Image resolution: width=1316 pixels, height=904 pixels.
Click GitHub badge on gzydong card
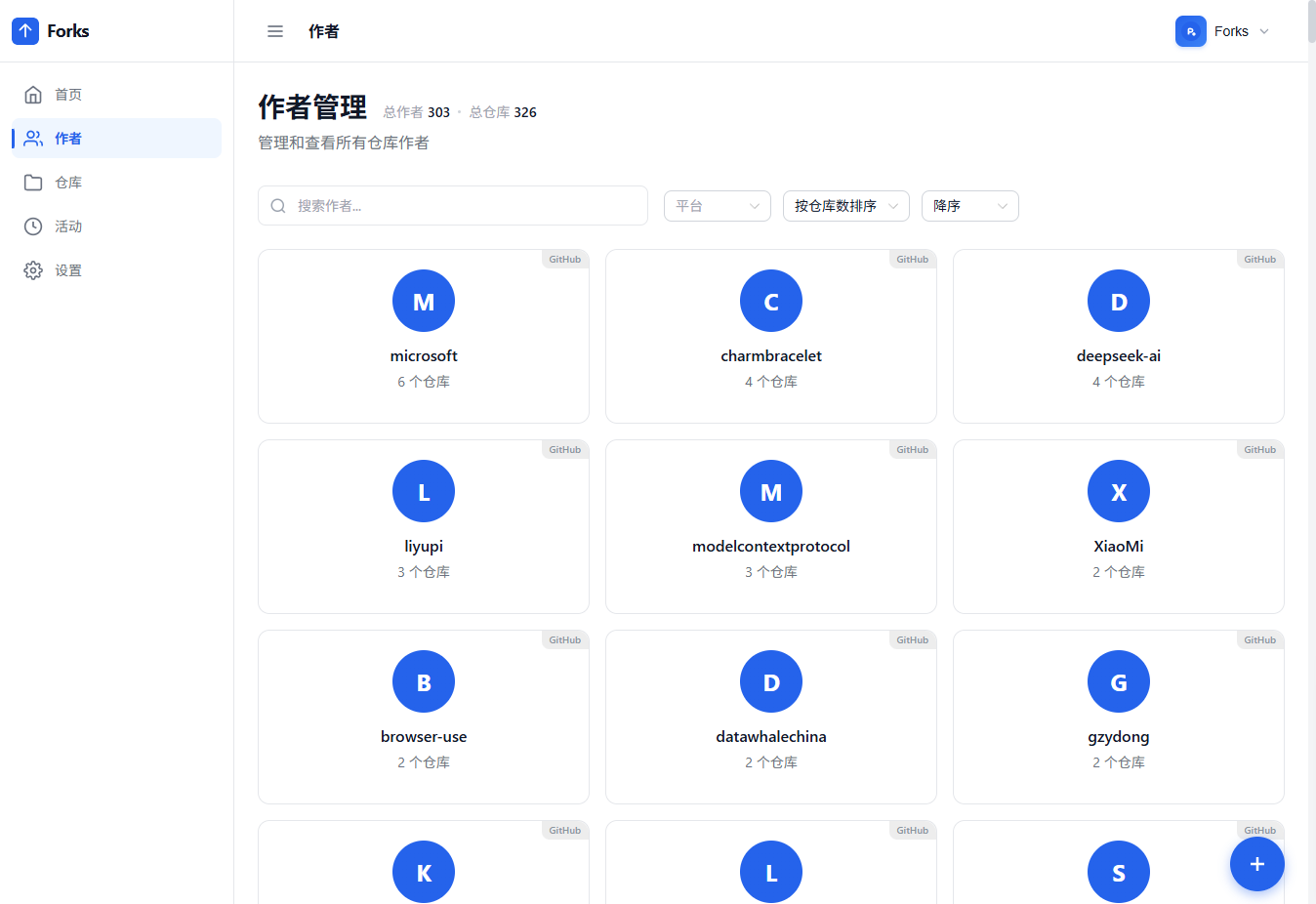1260,640
